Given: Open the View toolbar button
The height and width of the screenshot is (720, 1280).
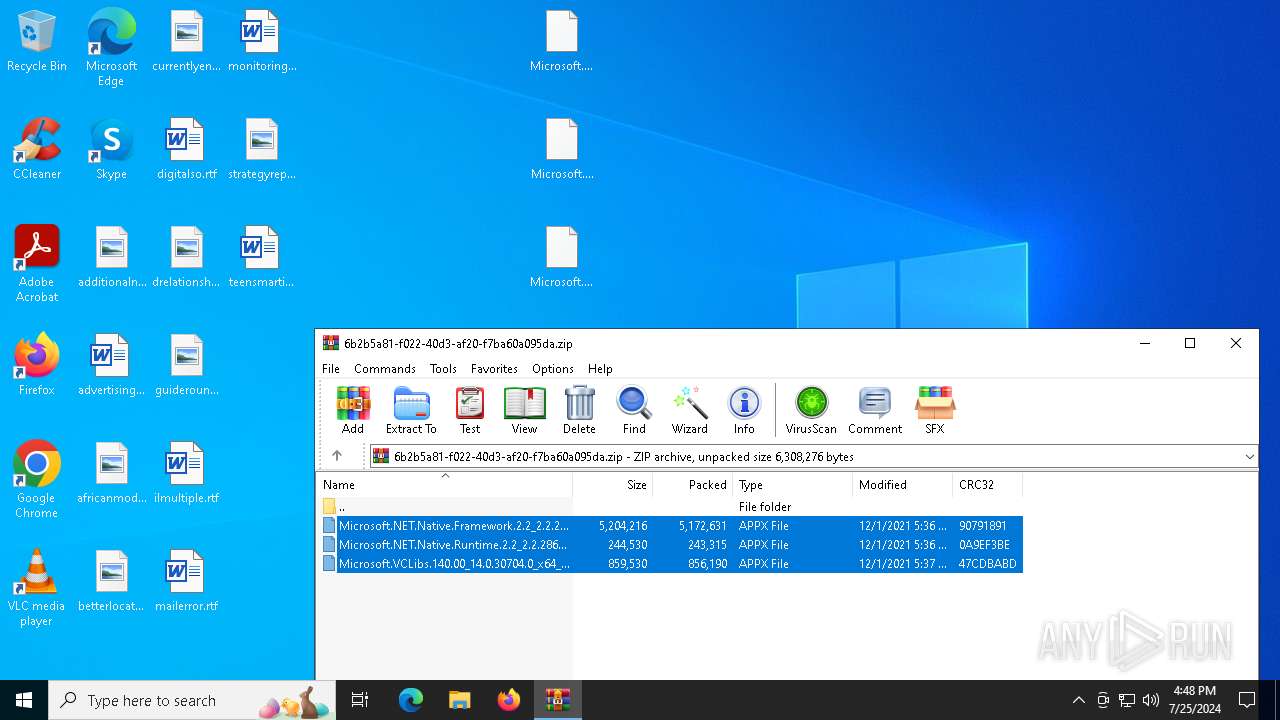Looking at the screenshot, I should point(524,410).
